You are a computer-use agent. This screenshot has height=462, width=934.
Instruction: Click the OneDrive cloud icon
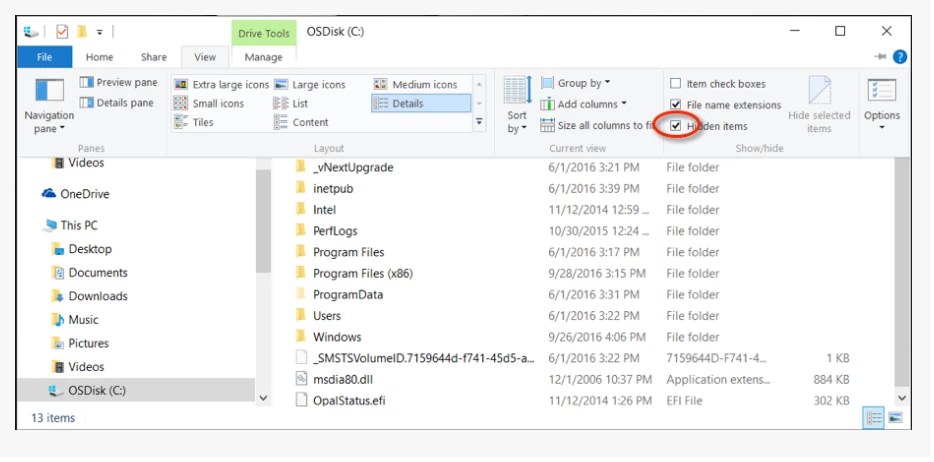(49, 193)
